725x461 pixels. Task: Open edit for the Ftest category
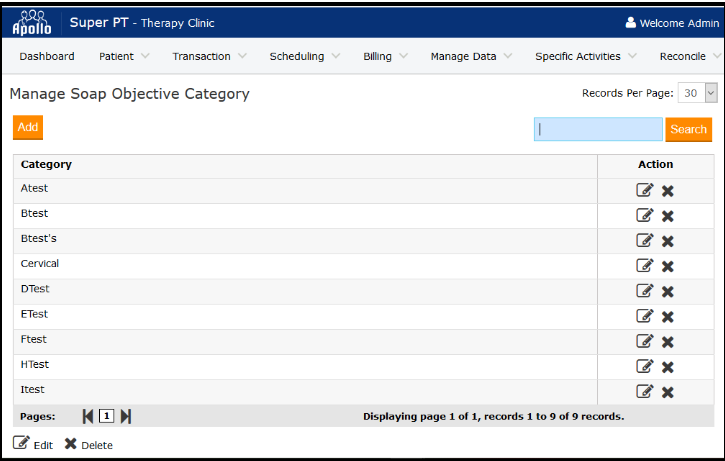point(645,341)
